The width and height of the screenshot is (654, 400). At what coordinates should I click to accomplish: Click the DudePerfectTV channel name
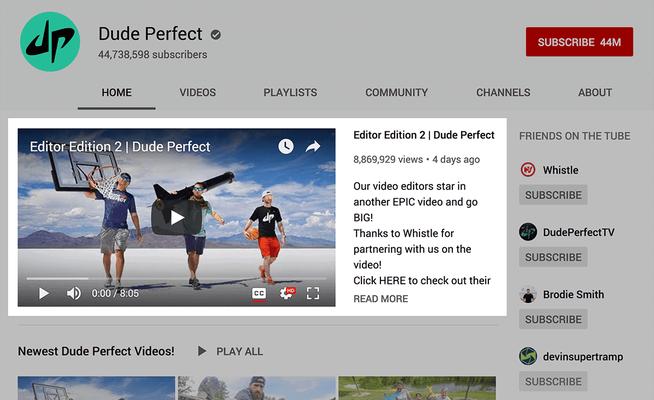click(579, 232)
